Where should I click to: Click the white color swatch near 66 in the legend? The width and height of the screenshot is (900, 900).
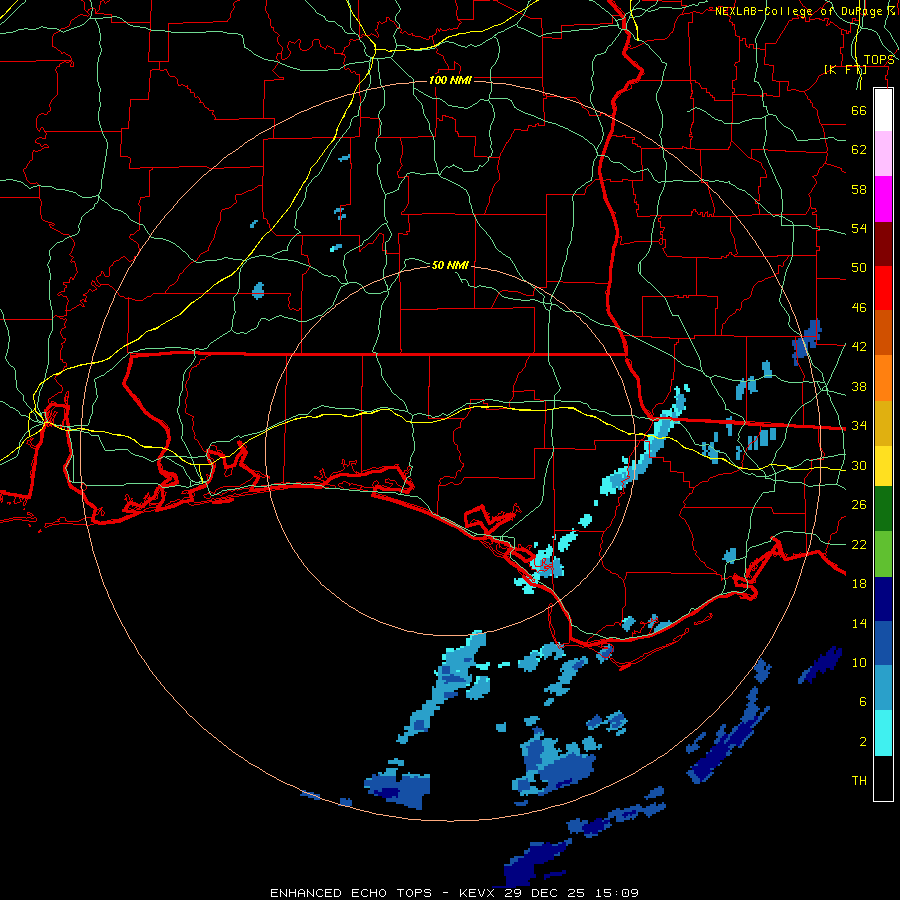(883, 110)
